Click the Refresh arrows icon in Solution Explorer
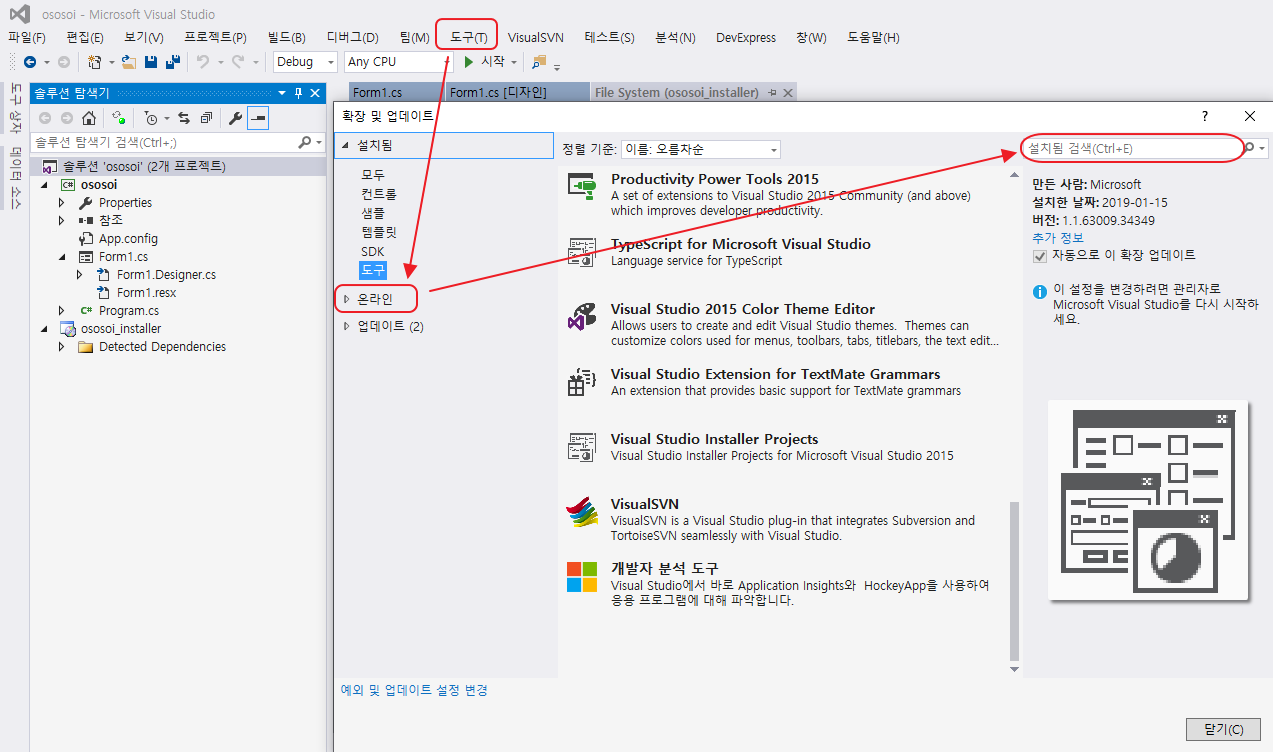The image size is (1273, 752). (x=184, y=118)
